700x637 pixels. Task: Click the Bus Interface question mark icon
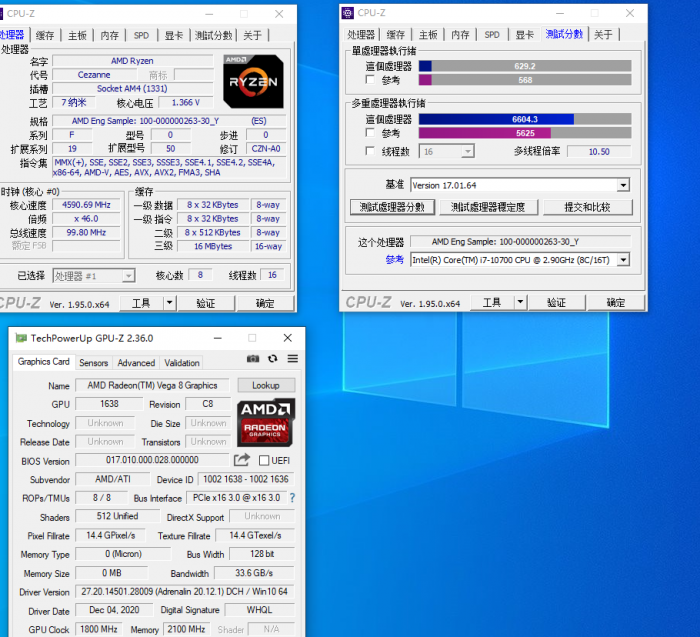click(x=292, y=498)
